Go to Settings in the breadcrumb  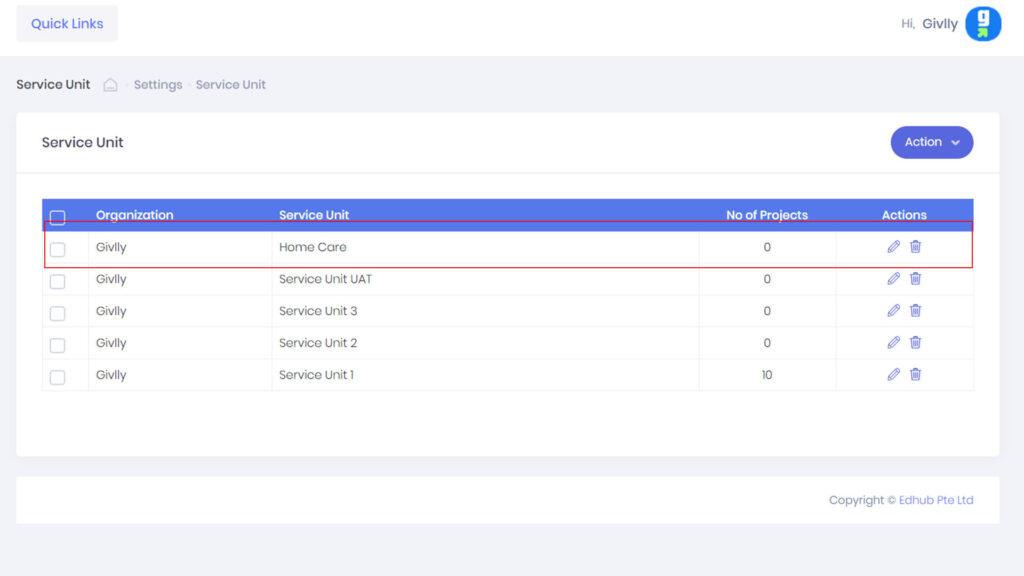158,85
